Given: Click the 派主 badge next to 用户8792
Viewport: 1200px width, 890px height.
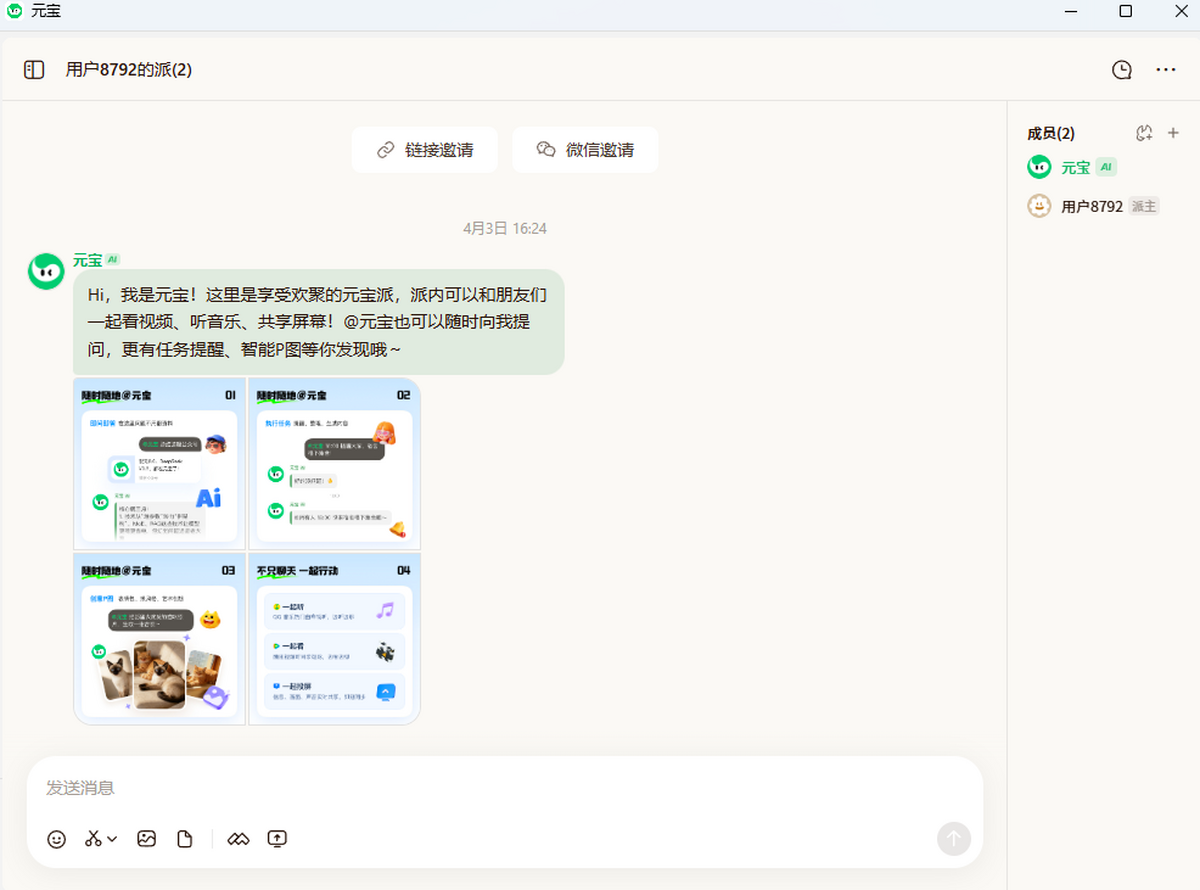Looking at the screenshot, I should click(x=1144, y=206).
